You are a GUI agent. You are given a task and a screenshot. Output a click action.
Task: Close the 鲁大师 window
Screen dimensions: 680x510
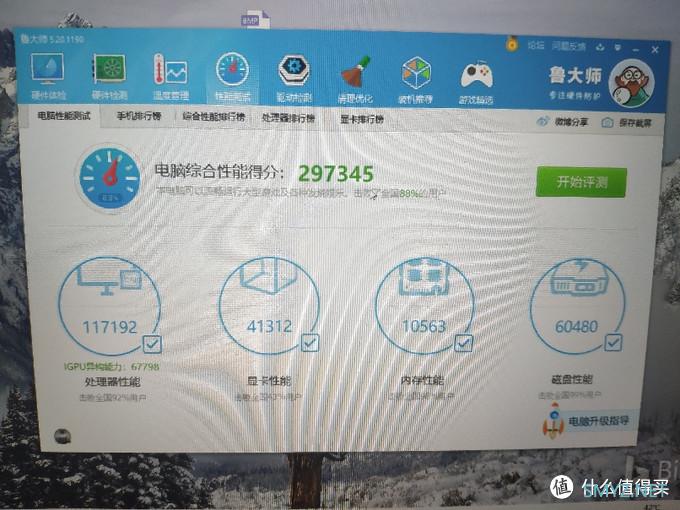(655, 50)
